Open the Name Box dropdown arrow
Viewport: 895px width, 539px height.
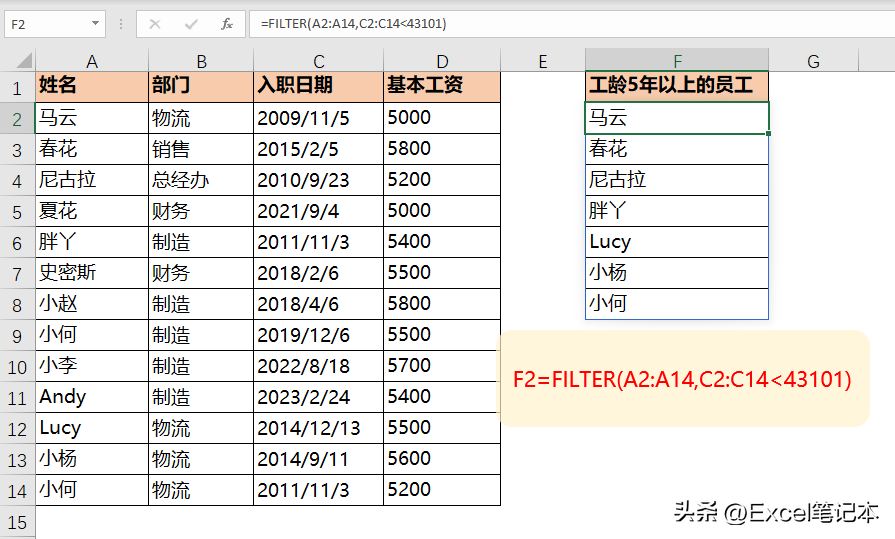[95, 24]
